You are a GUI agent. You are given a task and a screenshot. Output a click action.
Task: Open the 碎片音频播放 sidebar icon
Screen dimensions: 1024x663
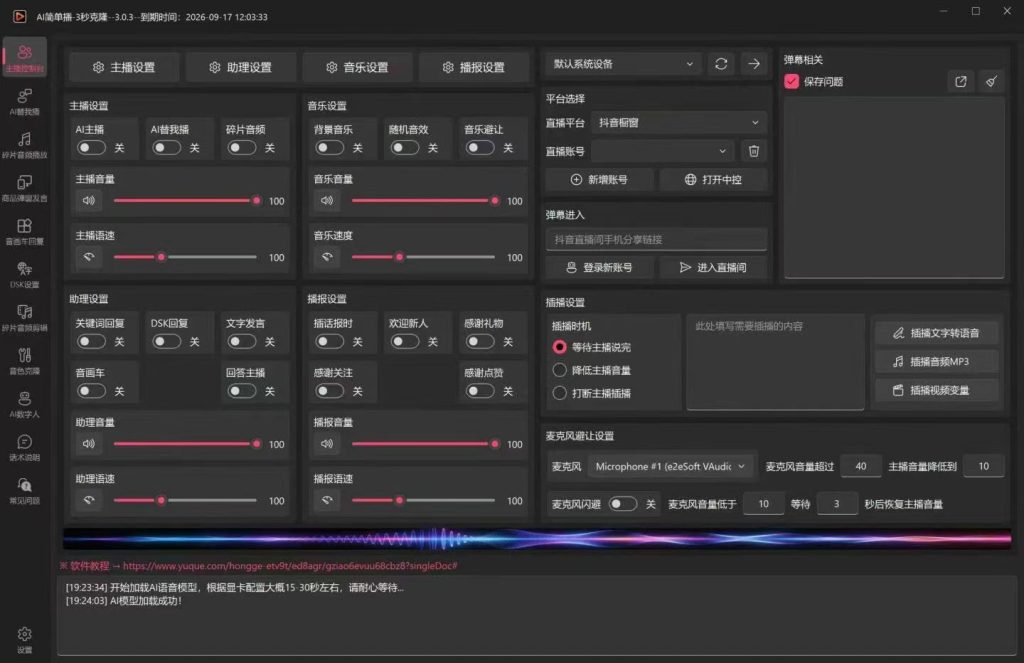(25, 144)
